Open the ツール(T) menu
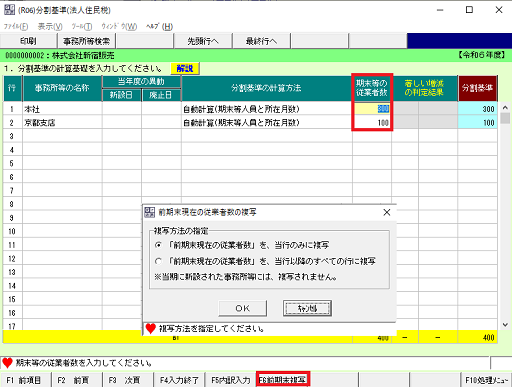The image size is (512, 387). click(x=82, y=26)
